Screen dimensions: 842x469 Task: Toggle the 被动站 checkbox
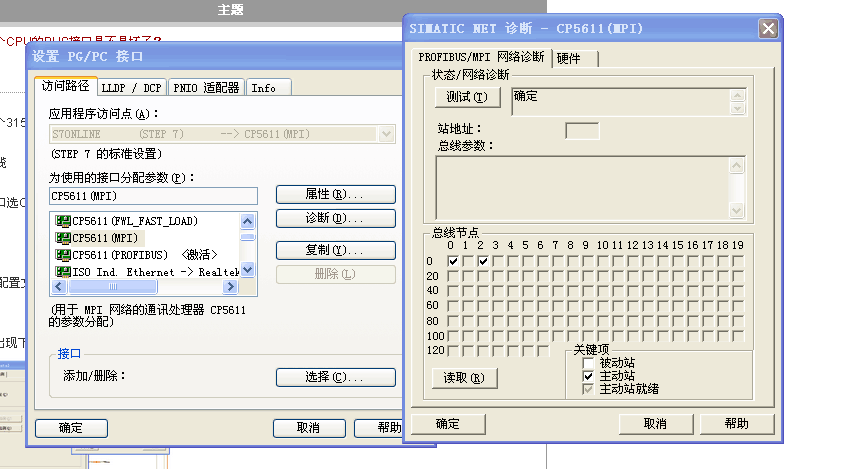point(588,363)
